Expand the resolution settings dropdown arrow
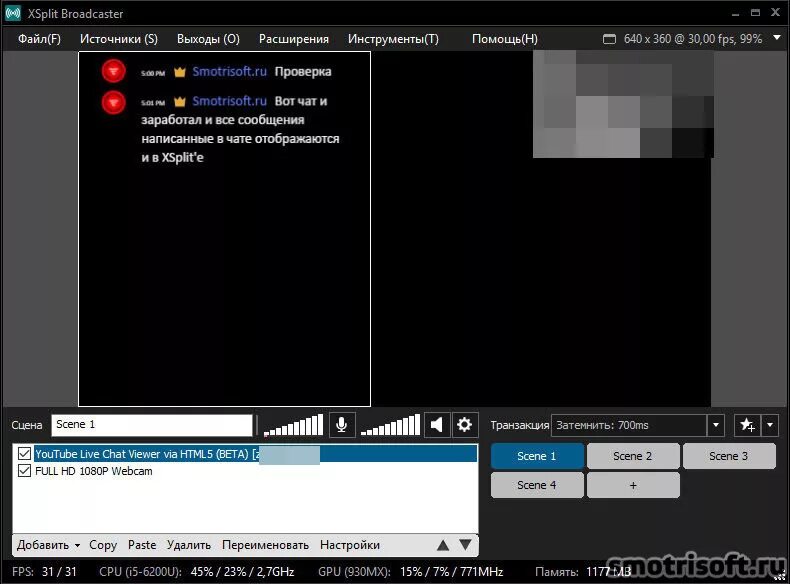 pyautogui.click(x=777, y=37)
